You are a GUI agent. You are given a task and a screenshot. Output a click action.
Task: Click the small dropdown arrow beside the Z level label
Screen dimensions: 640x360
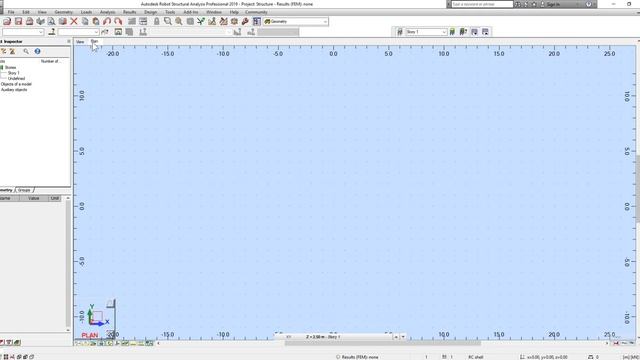coord(403,337)
